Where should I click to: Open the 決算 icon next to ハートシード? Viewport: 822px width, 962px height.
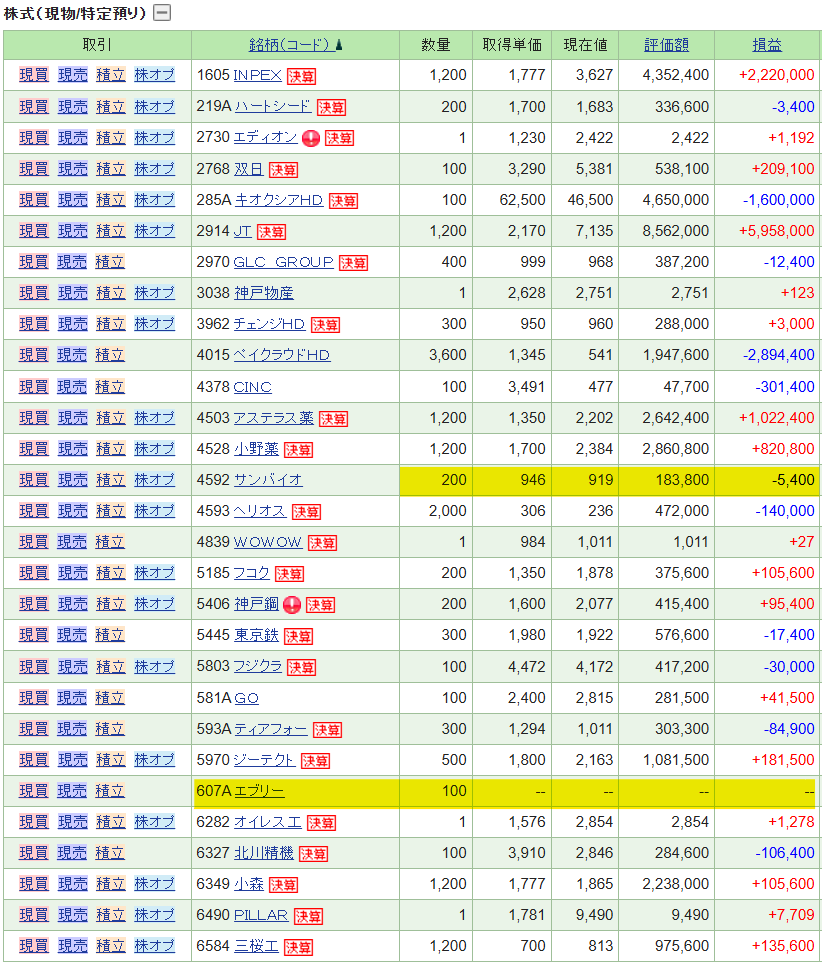tap(331, 107)
